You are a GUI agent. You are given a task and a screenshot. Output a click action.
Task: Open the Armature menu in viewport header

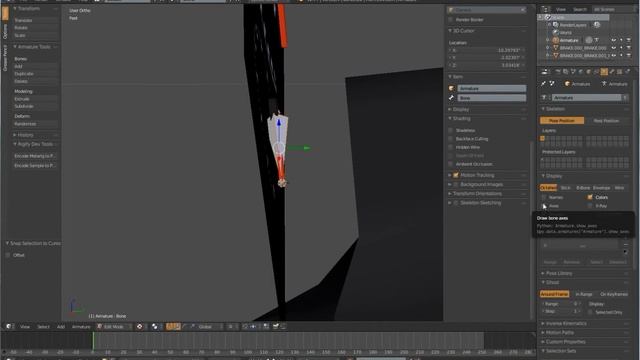click(81, 327)
